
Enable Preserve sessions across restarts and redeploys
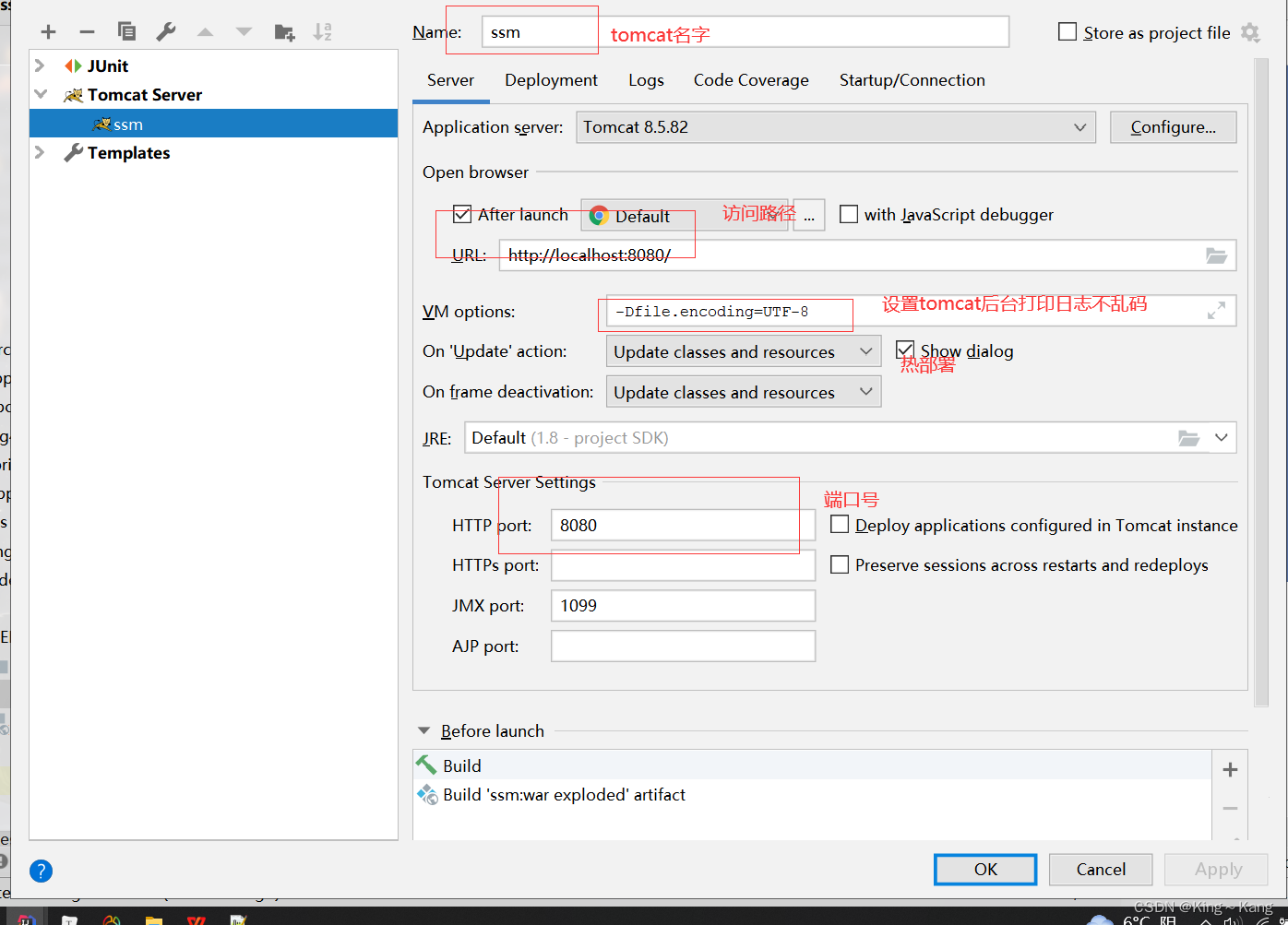[840, 564]
